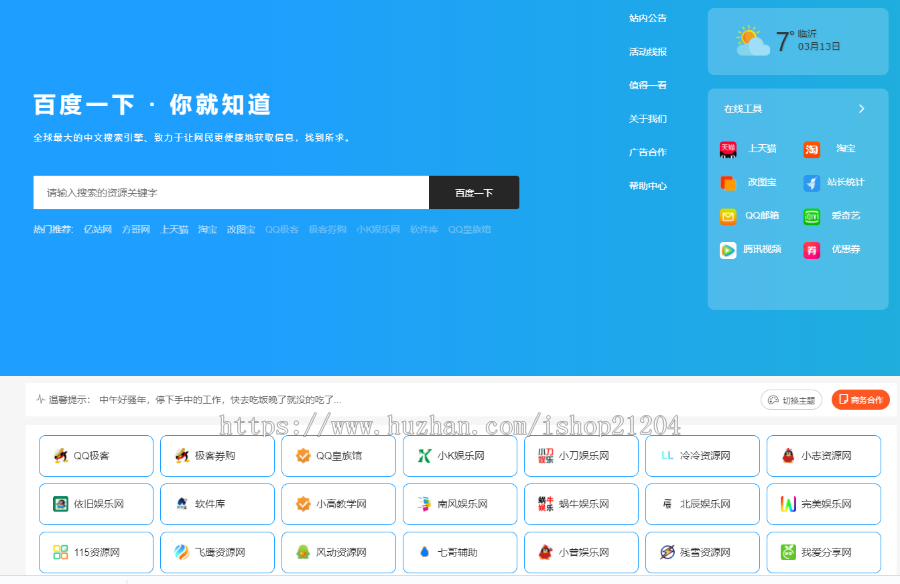
Task: Expand 在线工具 with the chevron arrow
Action: pyautogui.click(x=861, y=109)
